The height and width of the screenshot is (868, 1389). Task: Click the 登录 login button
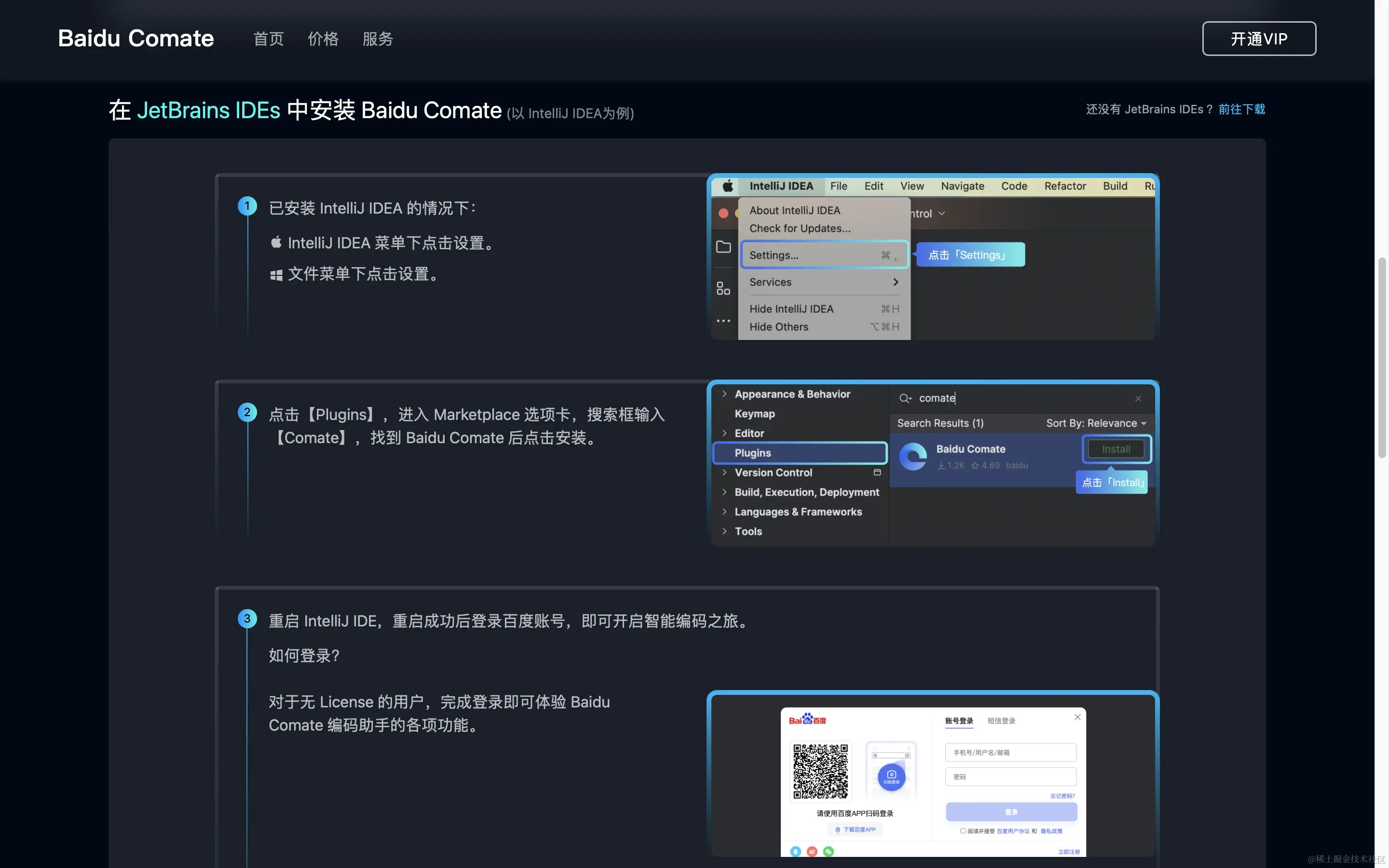coord(1011,812)
